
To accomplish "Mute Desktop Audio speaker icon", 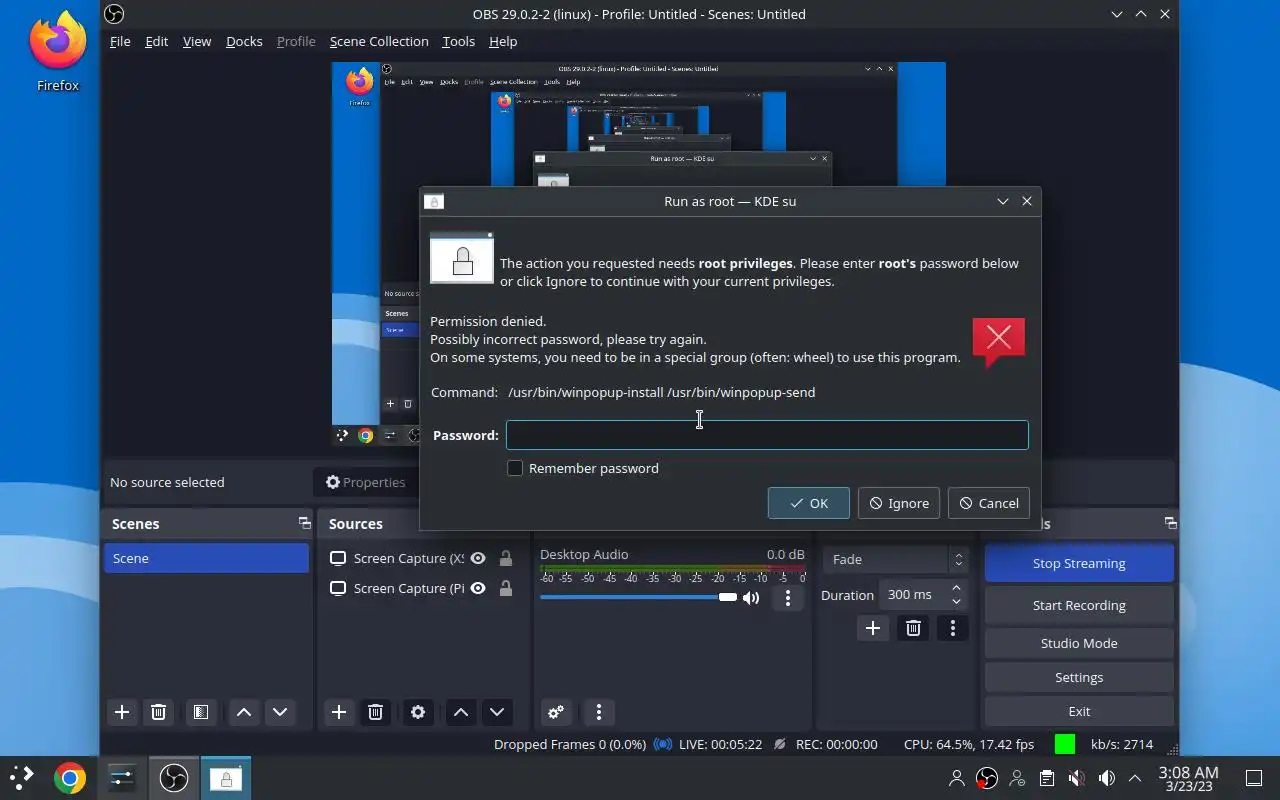I will coord(751,598).
